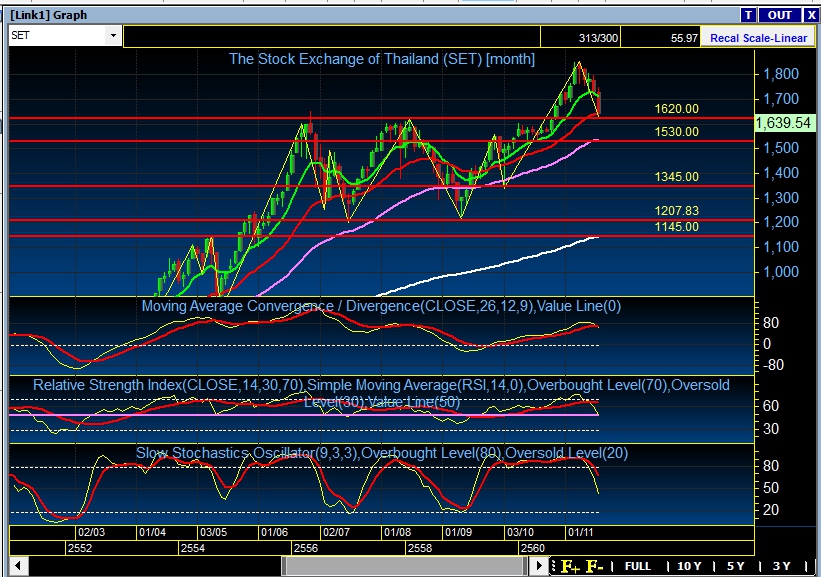Click the 313/300 counter field
821x577 pixels.
point(580,38)
